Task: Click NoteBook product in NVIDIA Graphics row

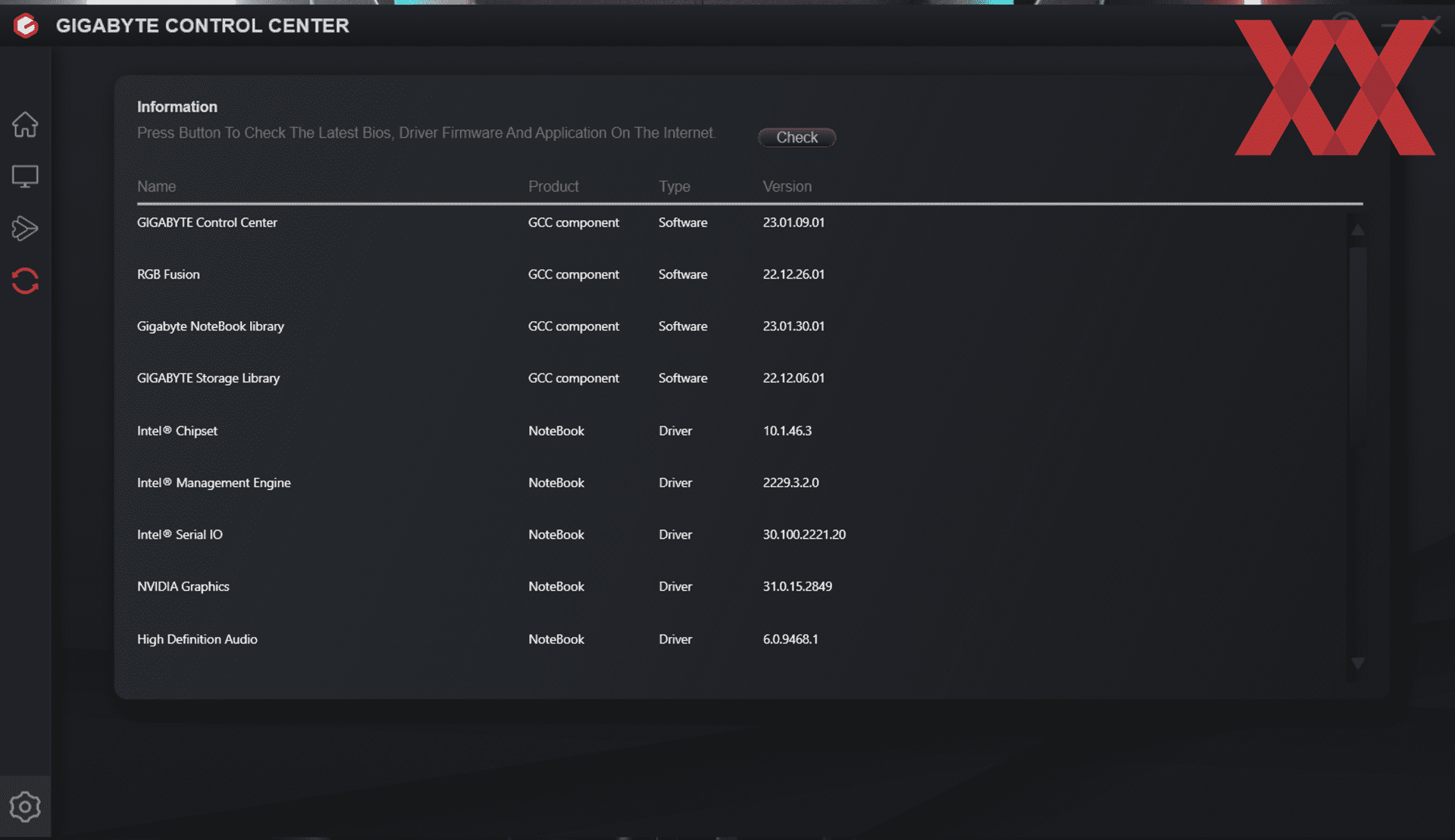Action: [x=556, y=586]
